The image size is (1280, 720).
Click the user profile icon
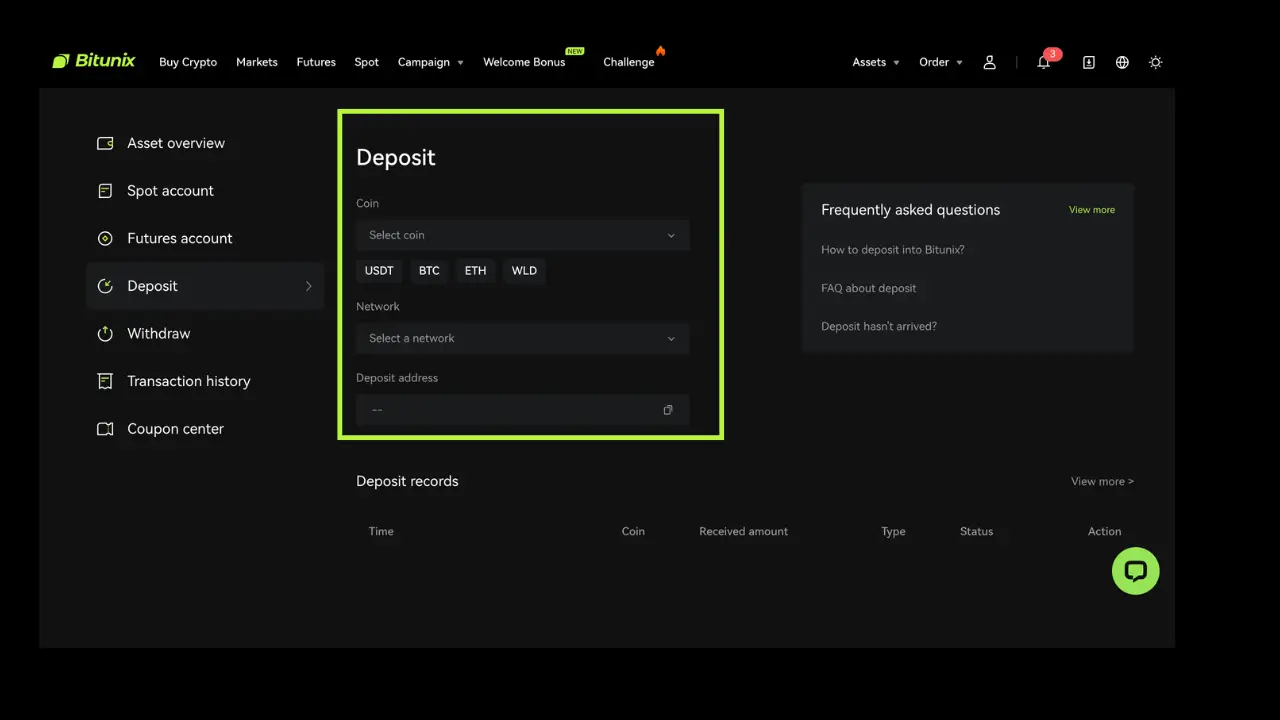(x=990, y=62)
